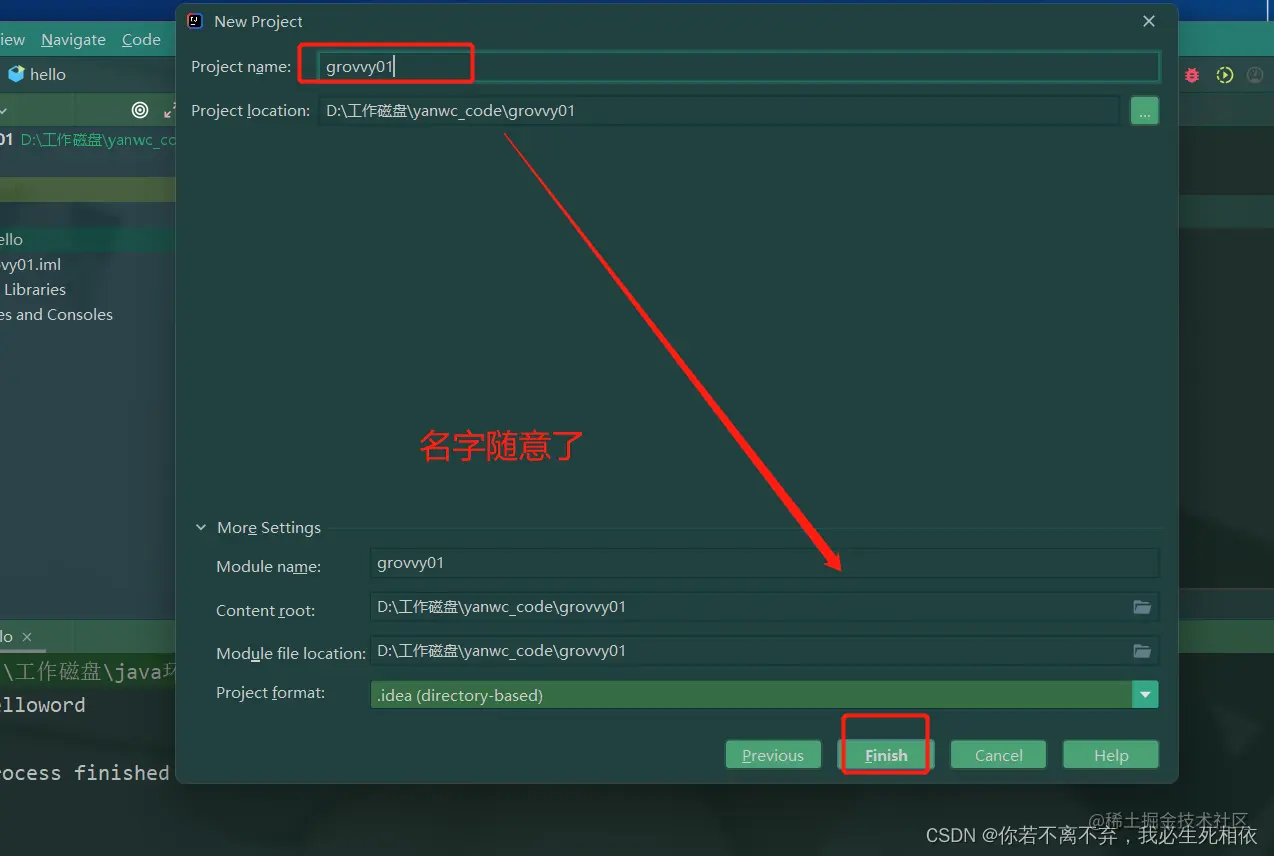
Task: Open Help from the dialog
Action: 1110,755
